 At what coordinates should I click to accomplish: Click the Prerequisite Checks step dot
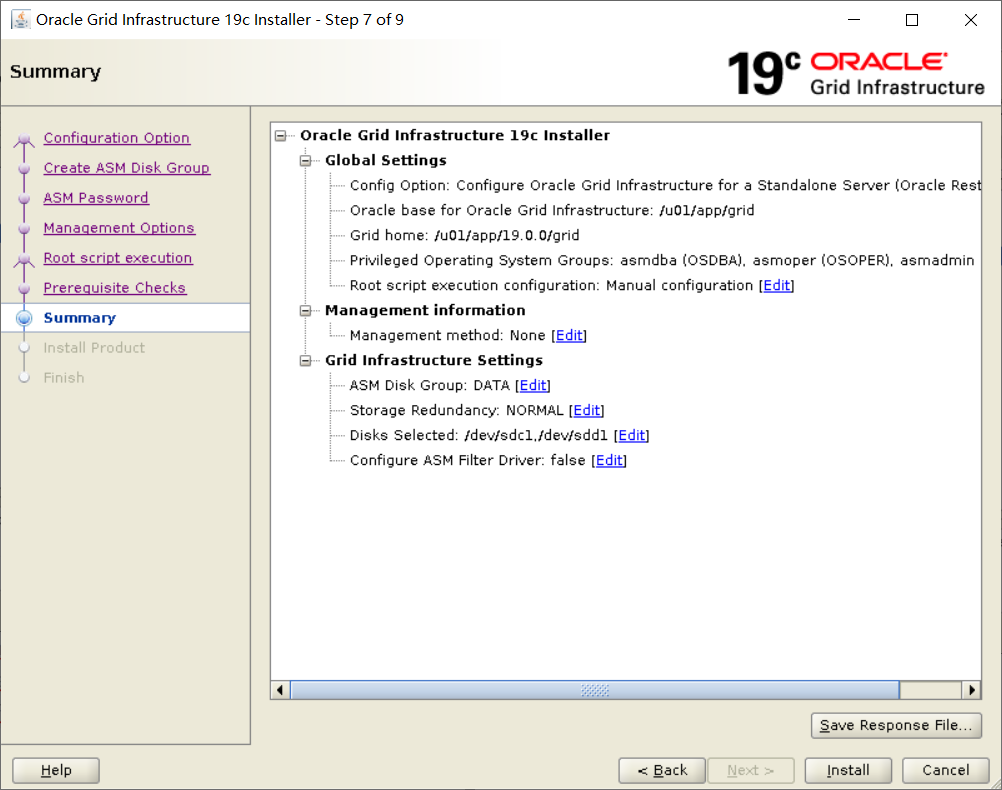tap(24, 289)
